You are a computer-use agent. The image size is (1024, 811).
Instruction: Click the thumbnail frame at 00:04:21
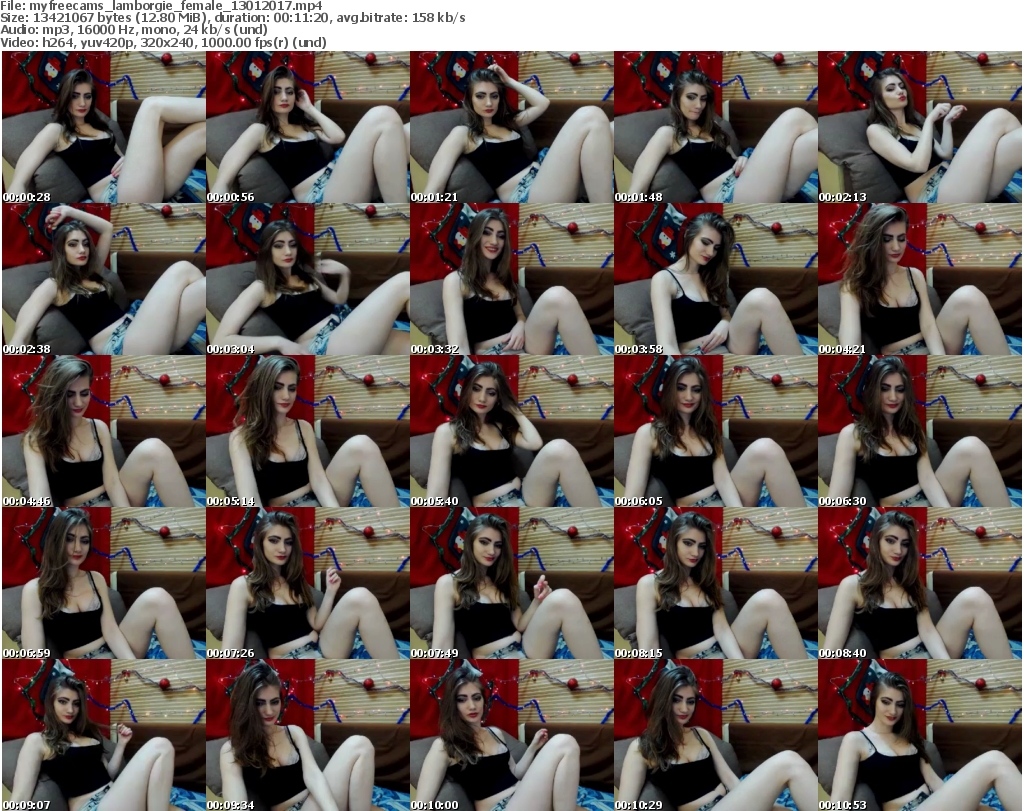coord(920,279)
